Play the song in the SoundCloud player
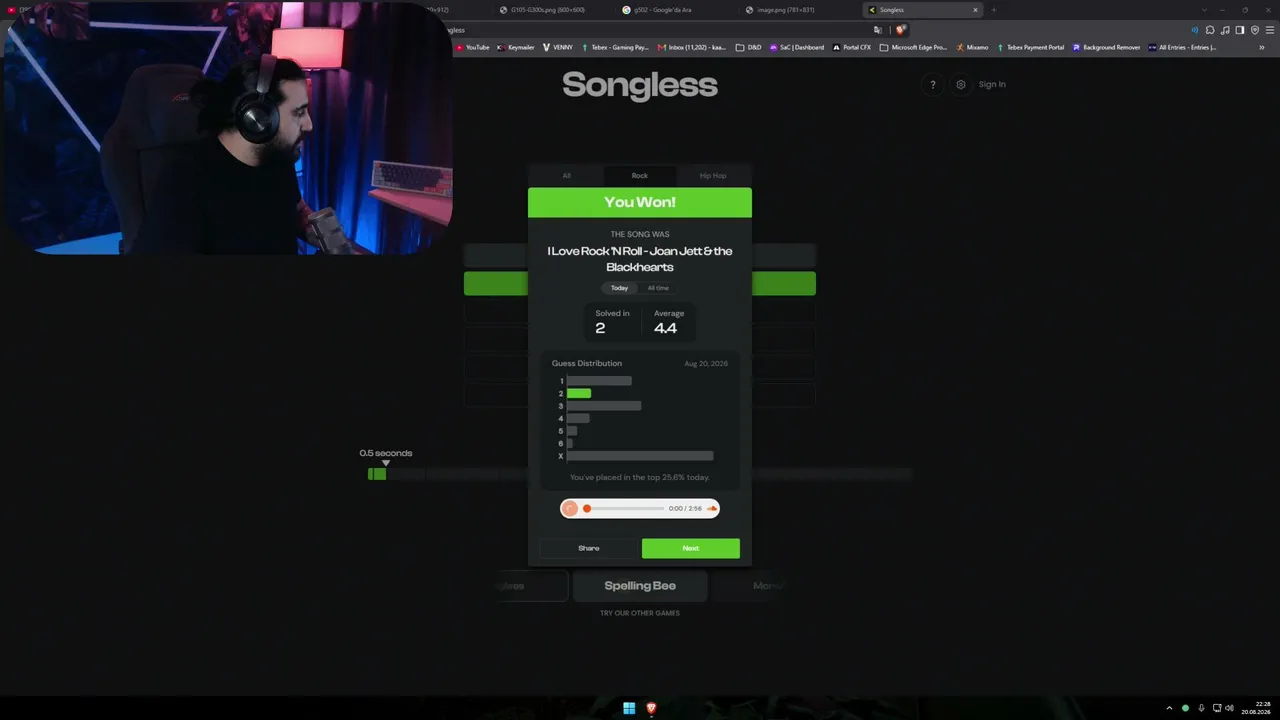 pos(570,508)
